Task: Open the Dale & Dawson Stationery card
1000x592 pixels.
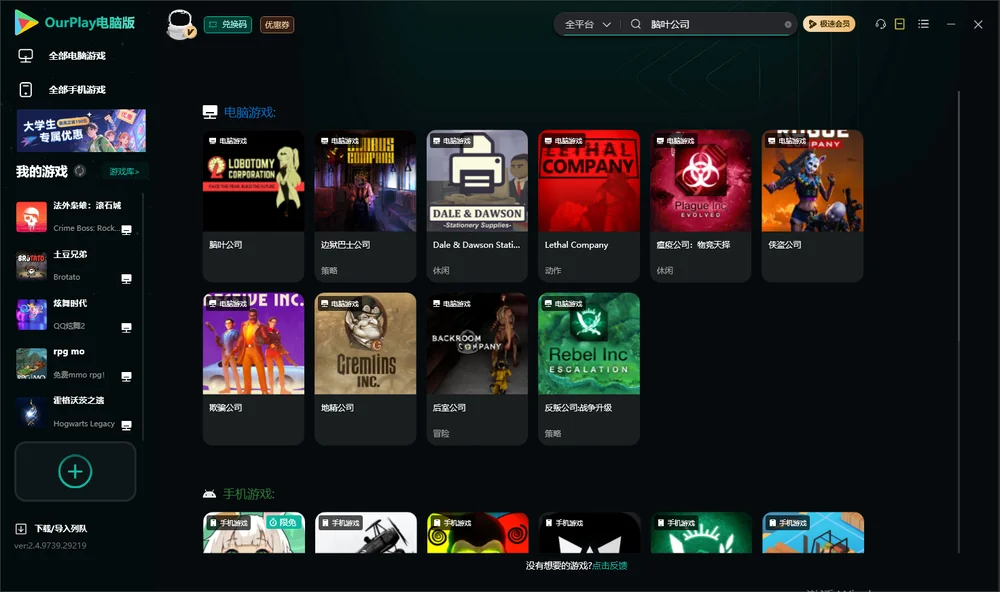Action: (477, 206)
